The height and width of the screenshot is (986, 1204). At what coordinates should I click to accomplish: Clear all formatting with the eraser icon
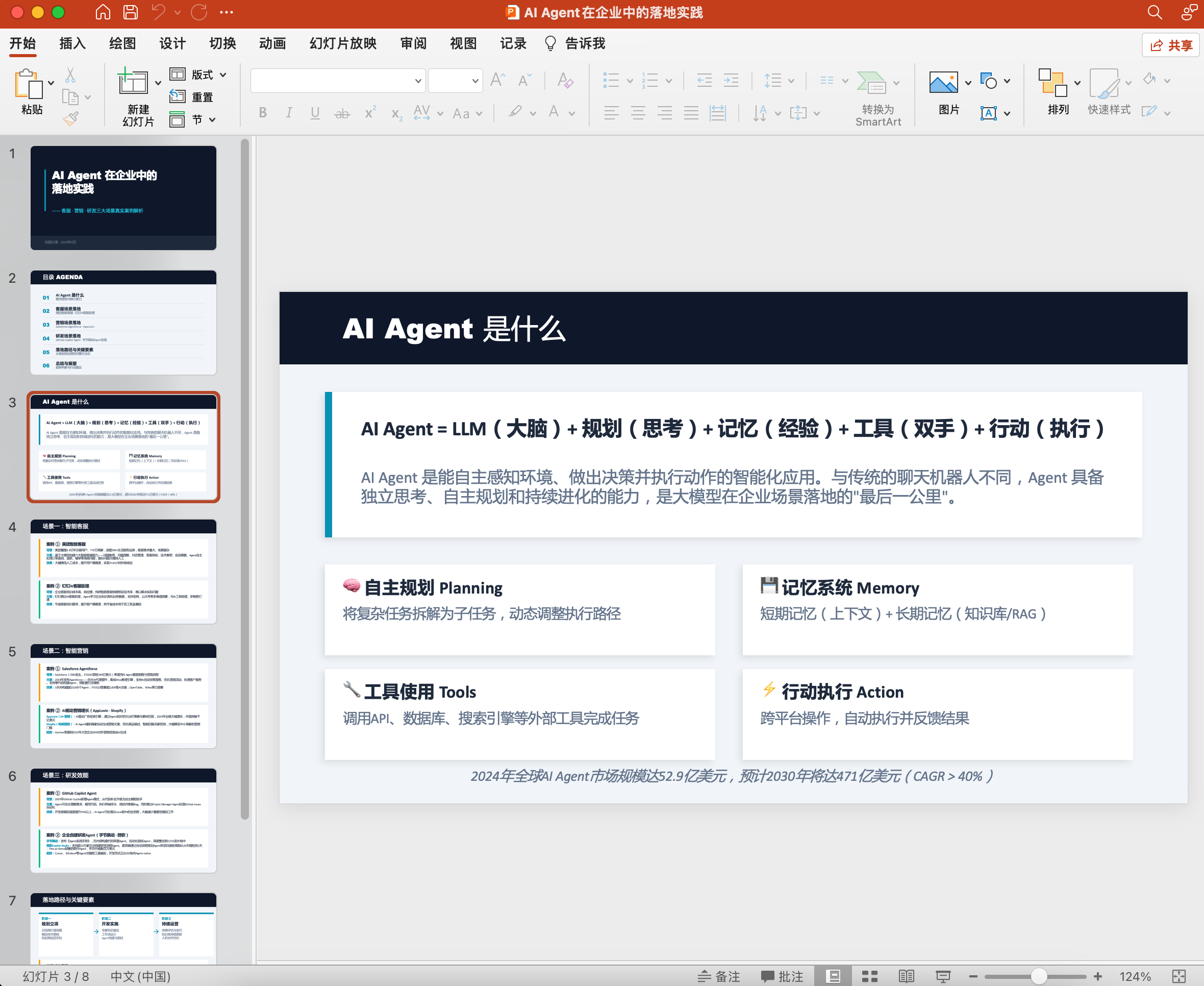click(x=566, y=81)
